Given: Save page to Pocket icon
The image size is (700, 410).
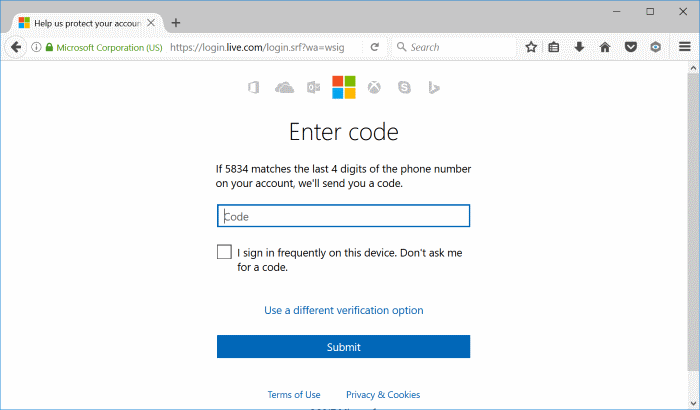Looking at the screenshot, I should pyautogui.click(x=630, y=47).
